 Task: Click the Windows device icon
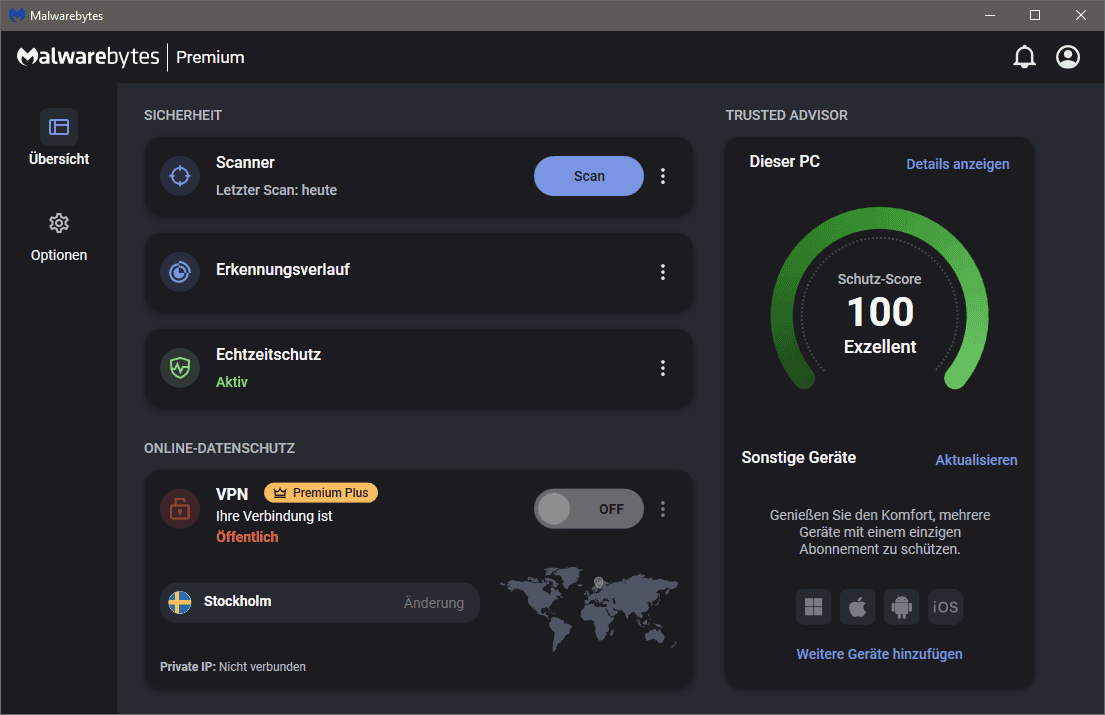click(813, 607)
